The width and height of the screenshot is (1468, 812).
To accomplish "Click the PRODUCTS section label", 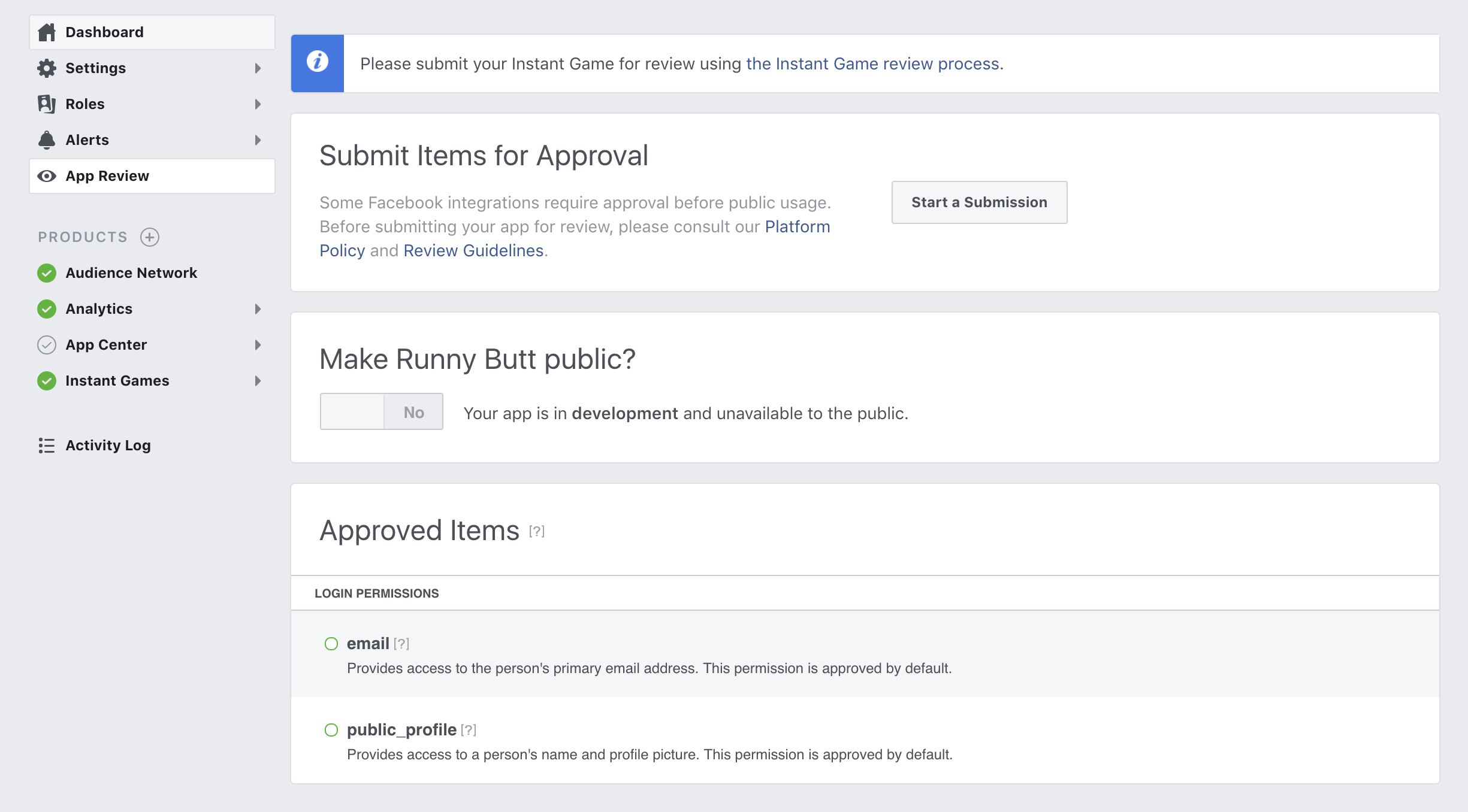I will (83, 237).
